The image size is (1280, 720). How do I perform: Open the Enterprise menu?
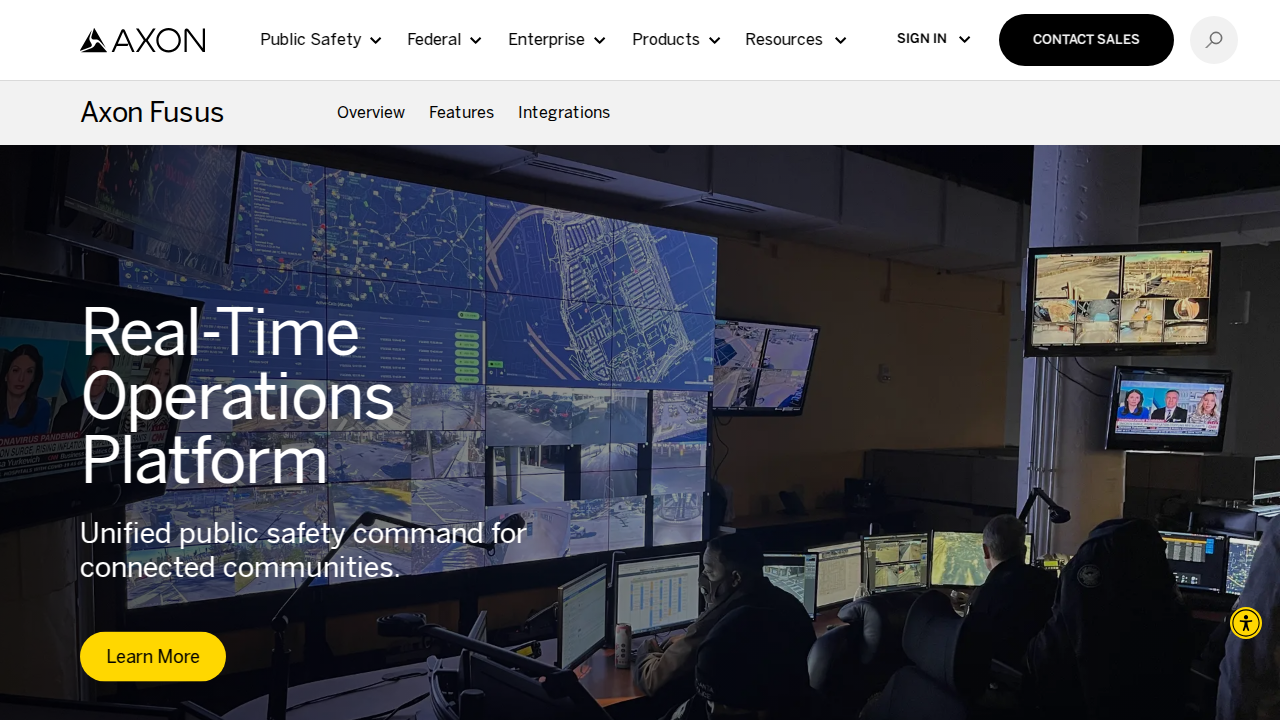click(546, 40)
